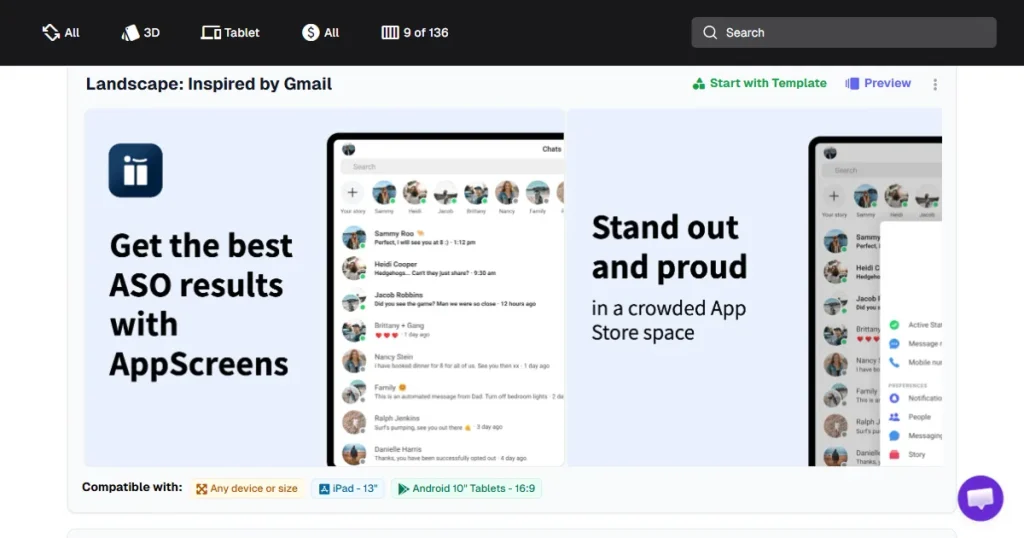
Task: Open the All orientation filter
Action: (61, 33)
